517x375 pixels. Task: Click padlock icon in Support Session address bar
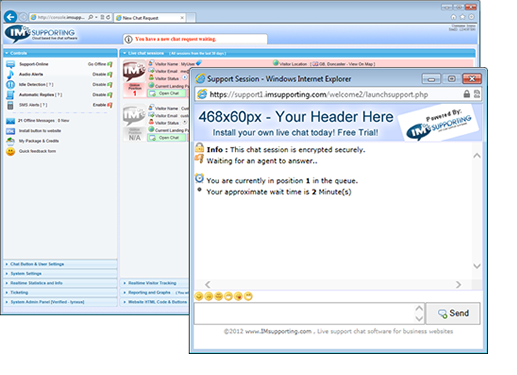pyautogui.click(x=467, y=94)
